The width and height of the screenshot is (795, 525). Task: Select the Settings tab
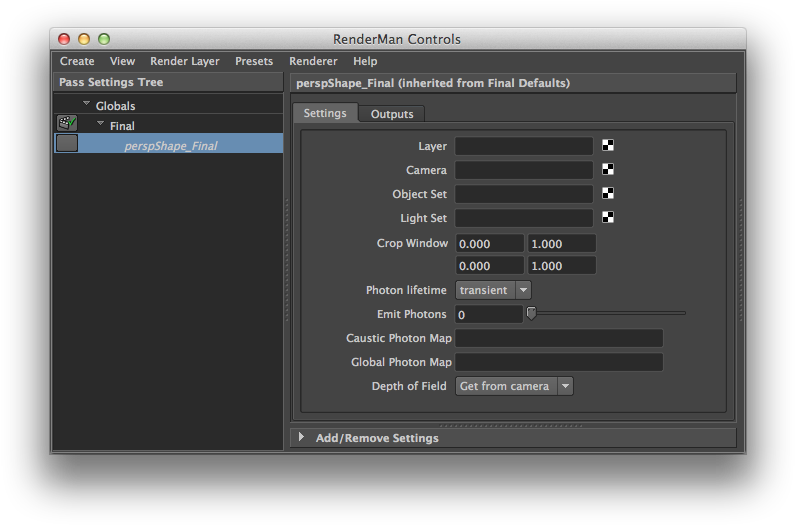click(x=325, y=113)
